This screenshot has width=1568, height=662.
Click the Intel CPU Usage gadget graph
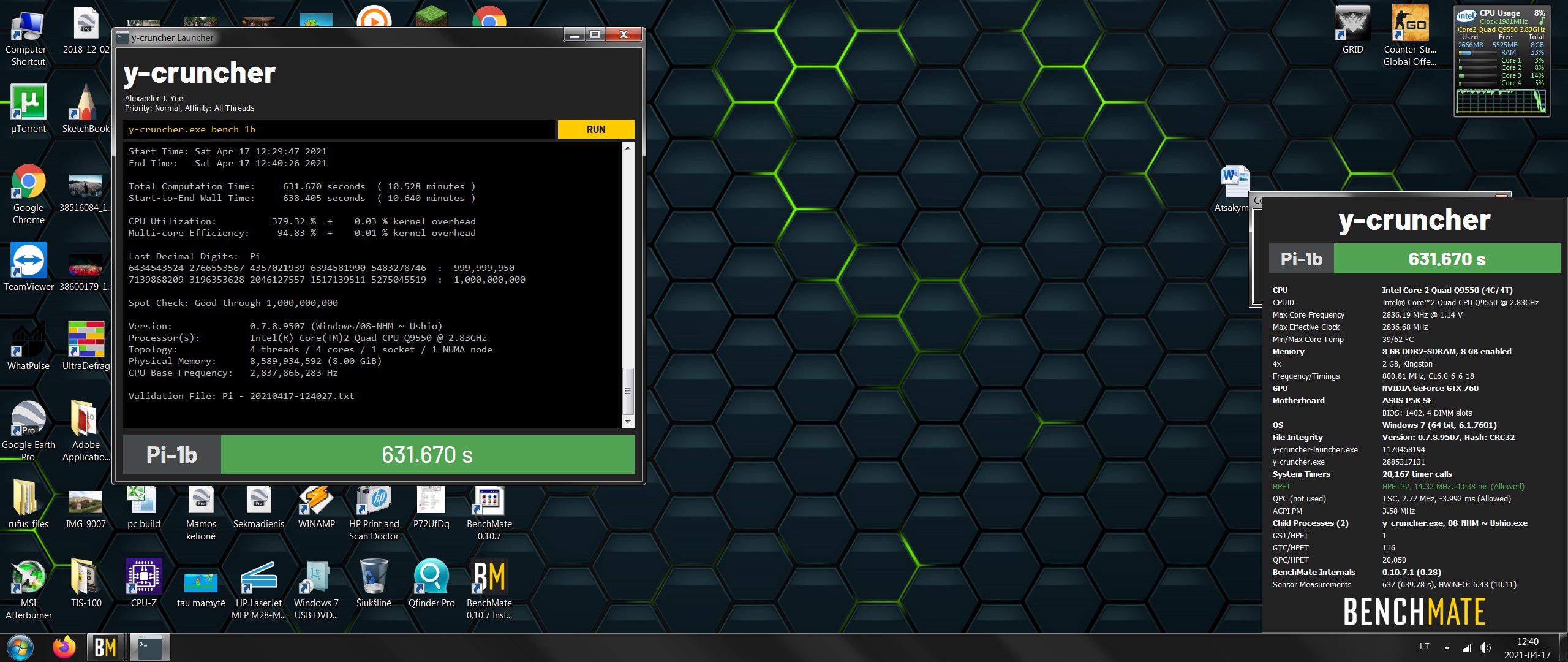tap(1501, 101)
